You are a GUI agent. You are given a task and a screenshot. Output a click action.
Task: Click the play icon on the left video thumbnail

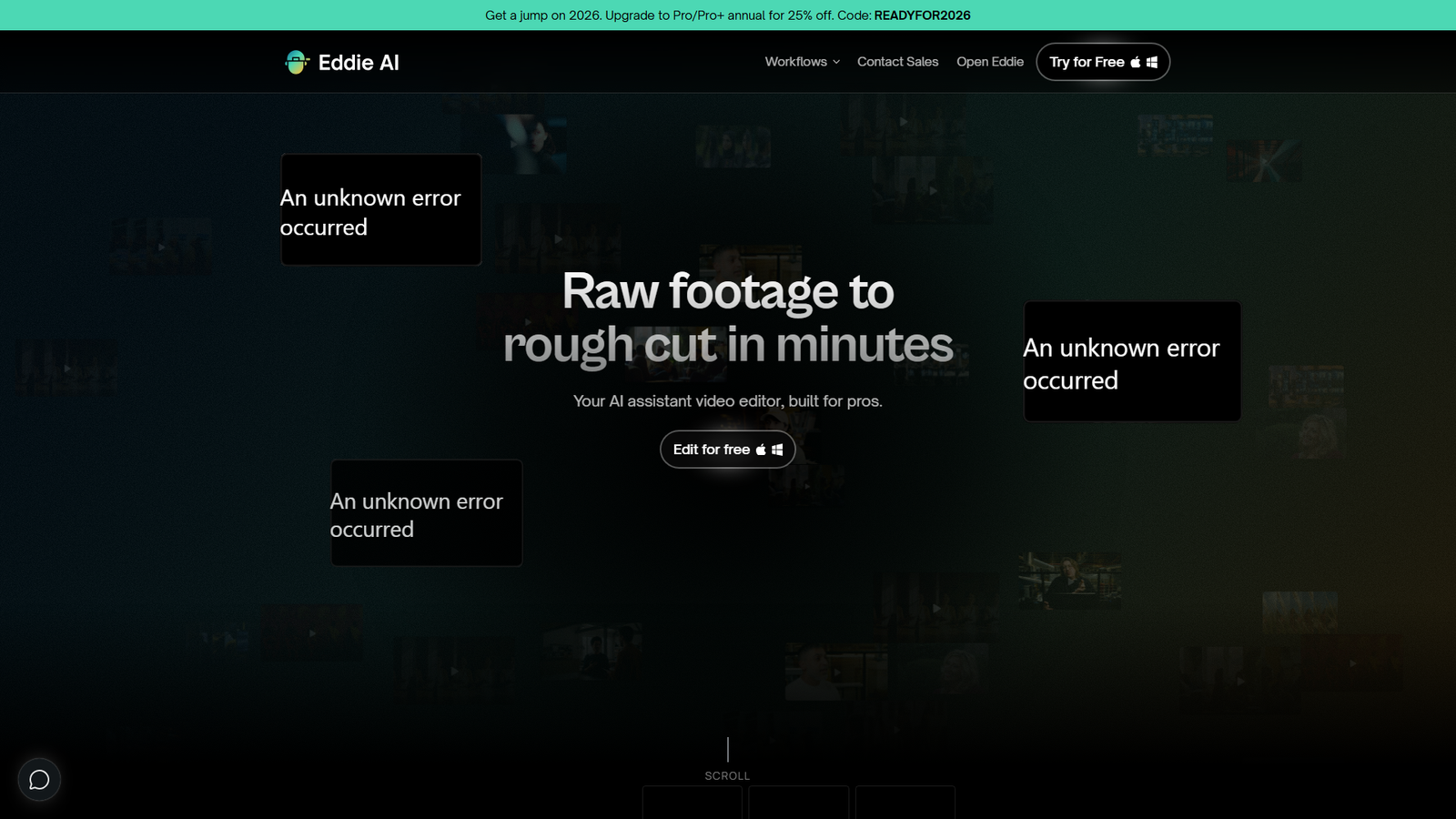pos(161,247)
